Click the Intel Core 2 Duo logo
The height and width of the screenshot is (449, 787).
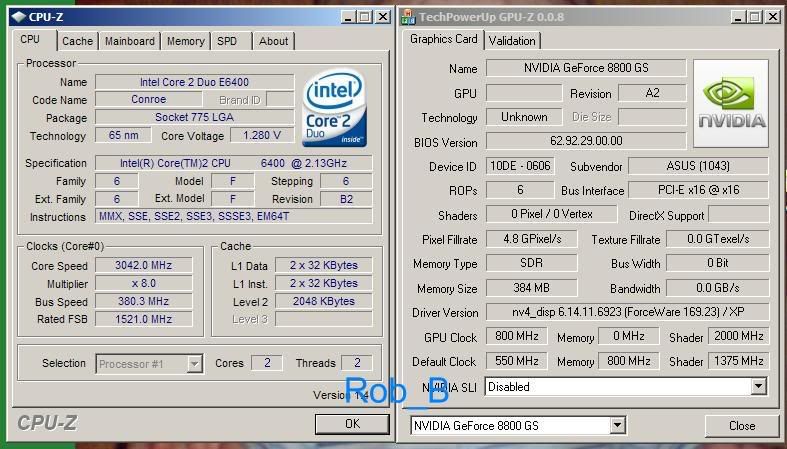coord(337,107)
